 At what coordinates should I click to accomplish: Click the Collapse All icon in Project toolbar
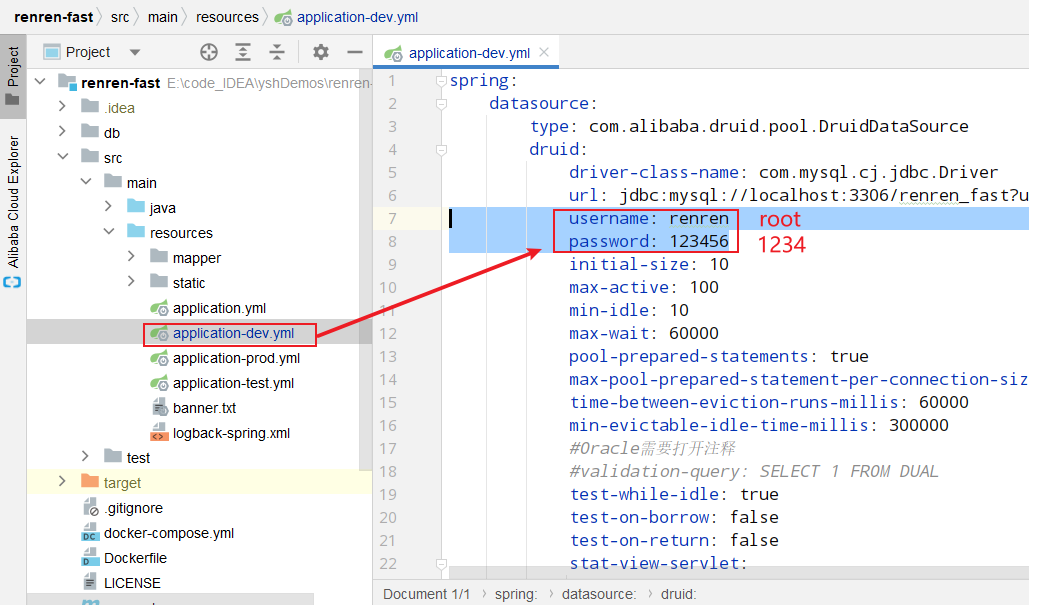pos(277,52)
